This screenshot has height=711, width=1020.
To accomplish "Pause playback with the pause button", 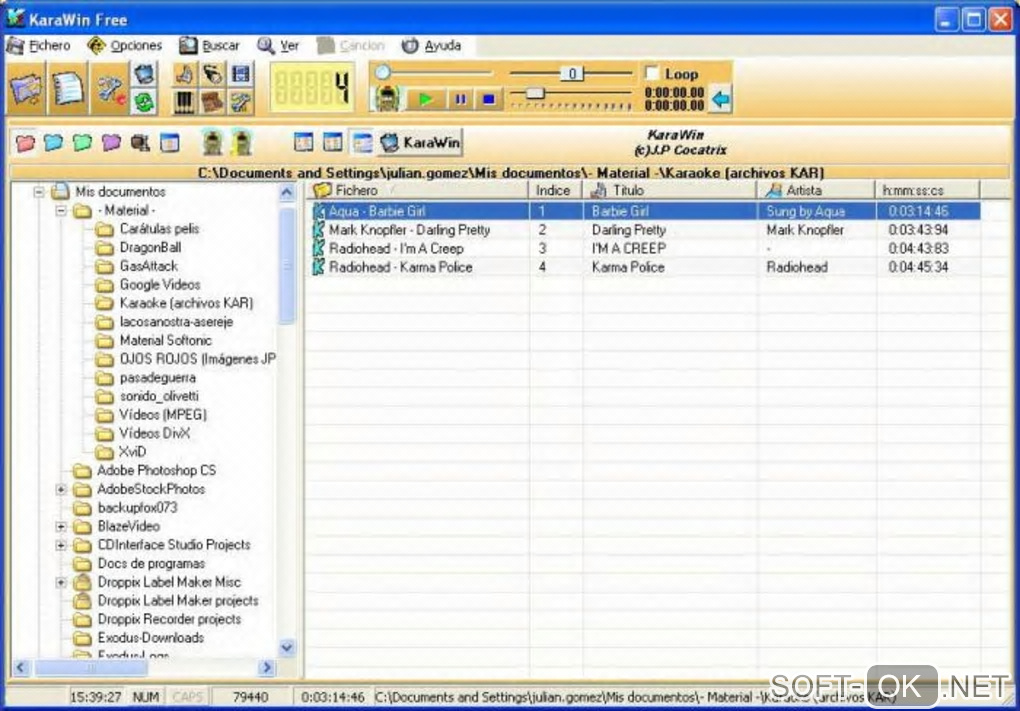I will (x=461, y=99).
